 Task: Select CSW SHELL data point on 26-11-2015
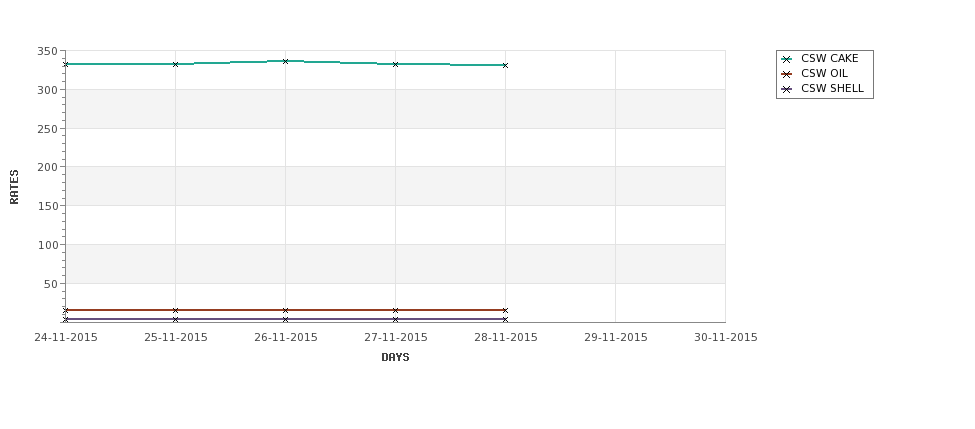tap(285, 320)
